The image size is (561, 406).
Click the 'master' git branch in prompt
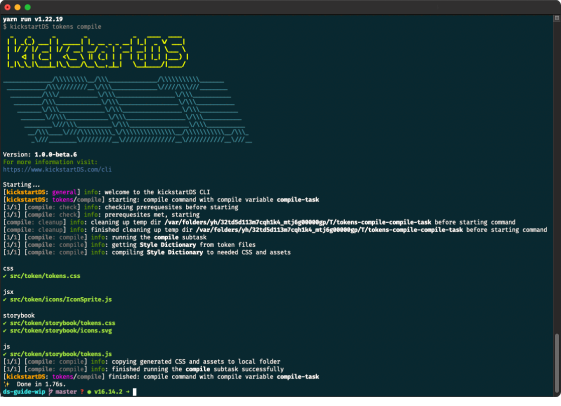point(66,392)
